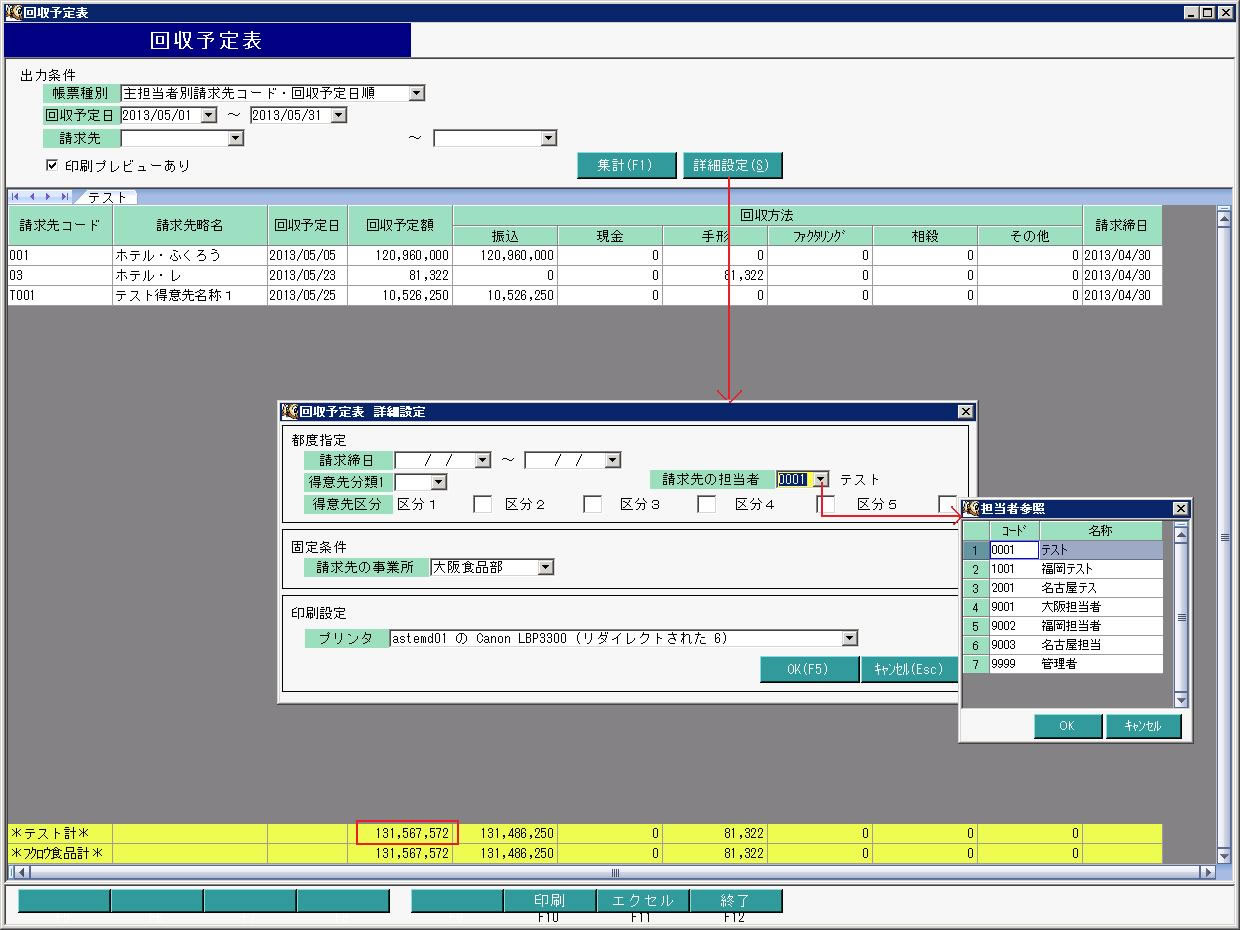The width and height of the screenshot is (1240, 930).
Task: Click 終了 F12 button
Action: tap(736, 901)
